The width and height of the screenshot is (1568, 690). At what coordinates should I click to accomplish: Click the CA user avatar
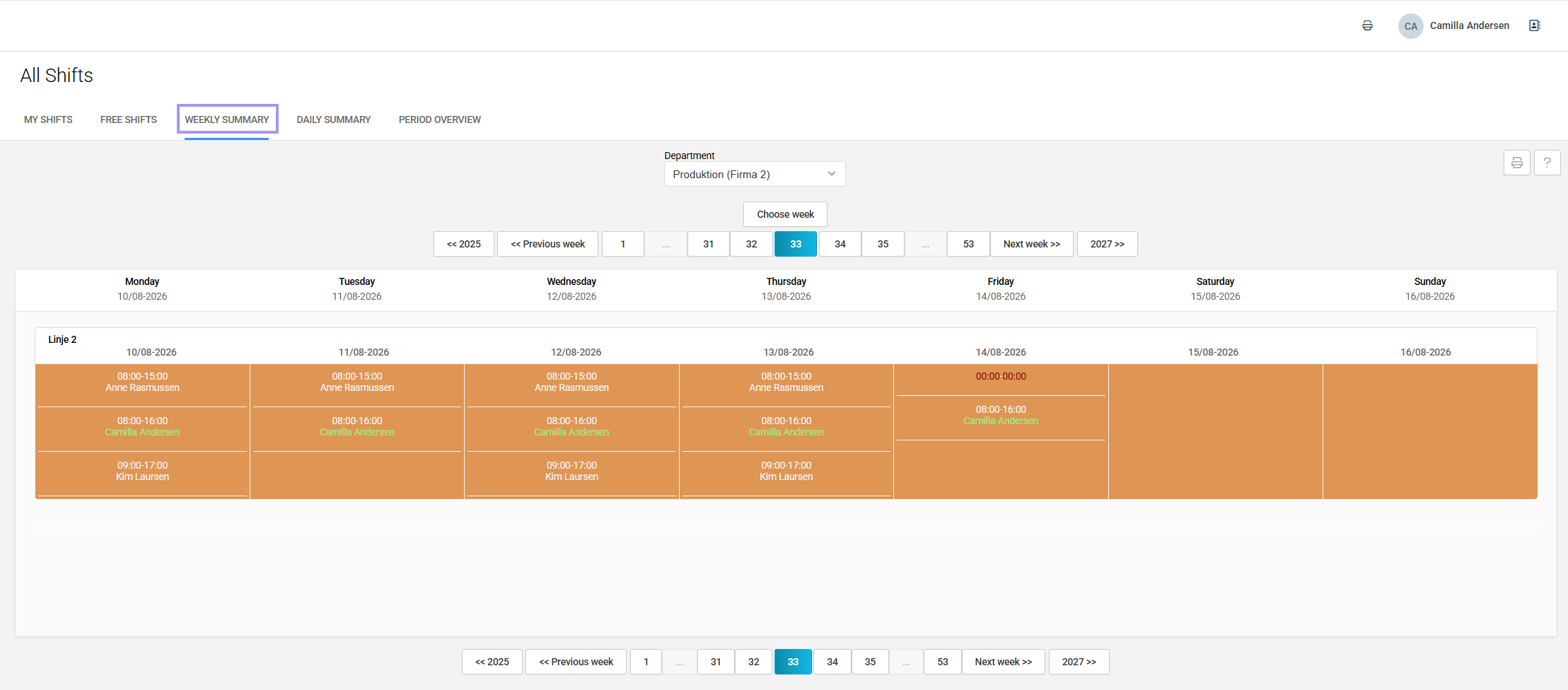[1410, 26]
